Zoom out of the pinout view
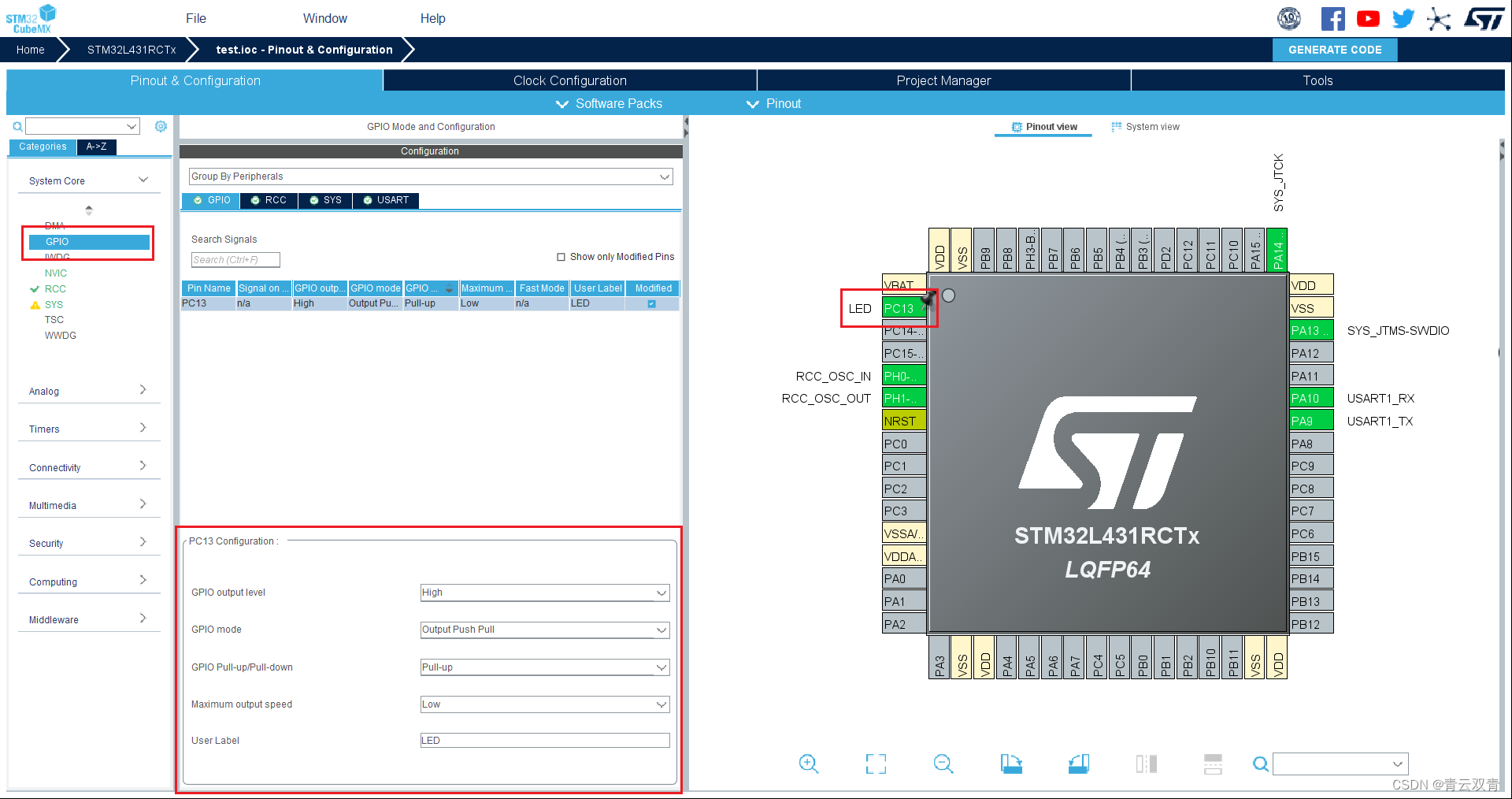The width and height of the screenshot is (1512, 799). (943, 764)
